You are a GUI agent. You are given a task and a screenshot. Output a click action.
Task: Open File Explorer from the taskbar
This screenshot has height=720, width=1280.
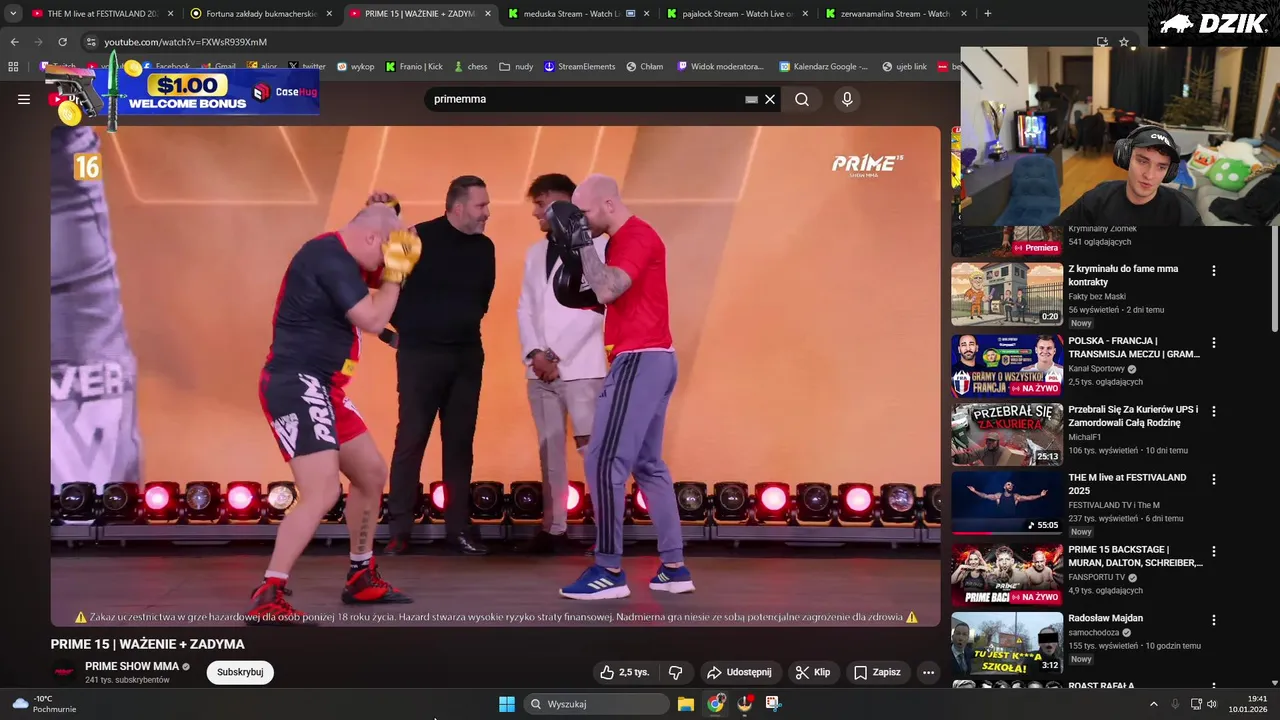tap(686, 704)
